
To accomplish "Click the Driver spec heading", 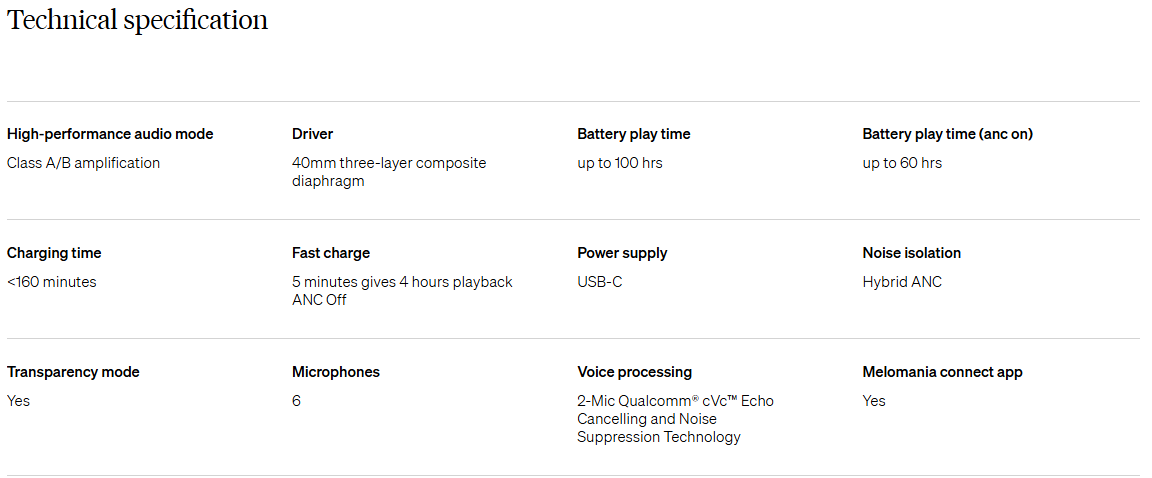I will tap(312, 134).
